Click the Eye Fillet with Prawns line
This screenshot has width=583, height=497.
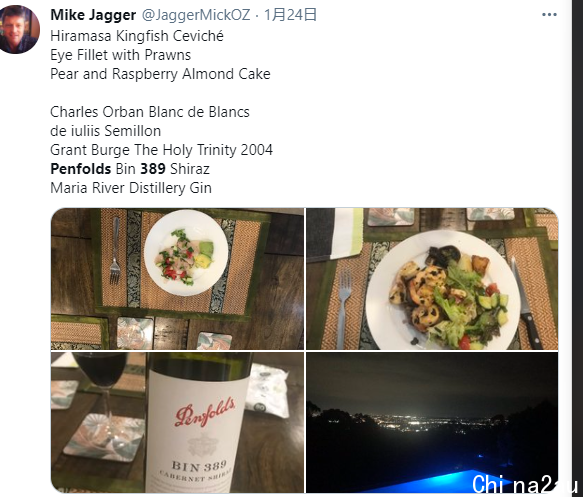[x=120, y=55]
